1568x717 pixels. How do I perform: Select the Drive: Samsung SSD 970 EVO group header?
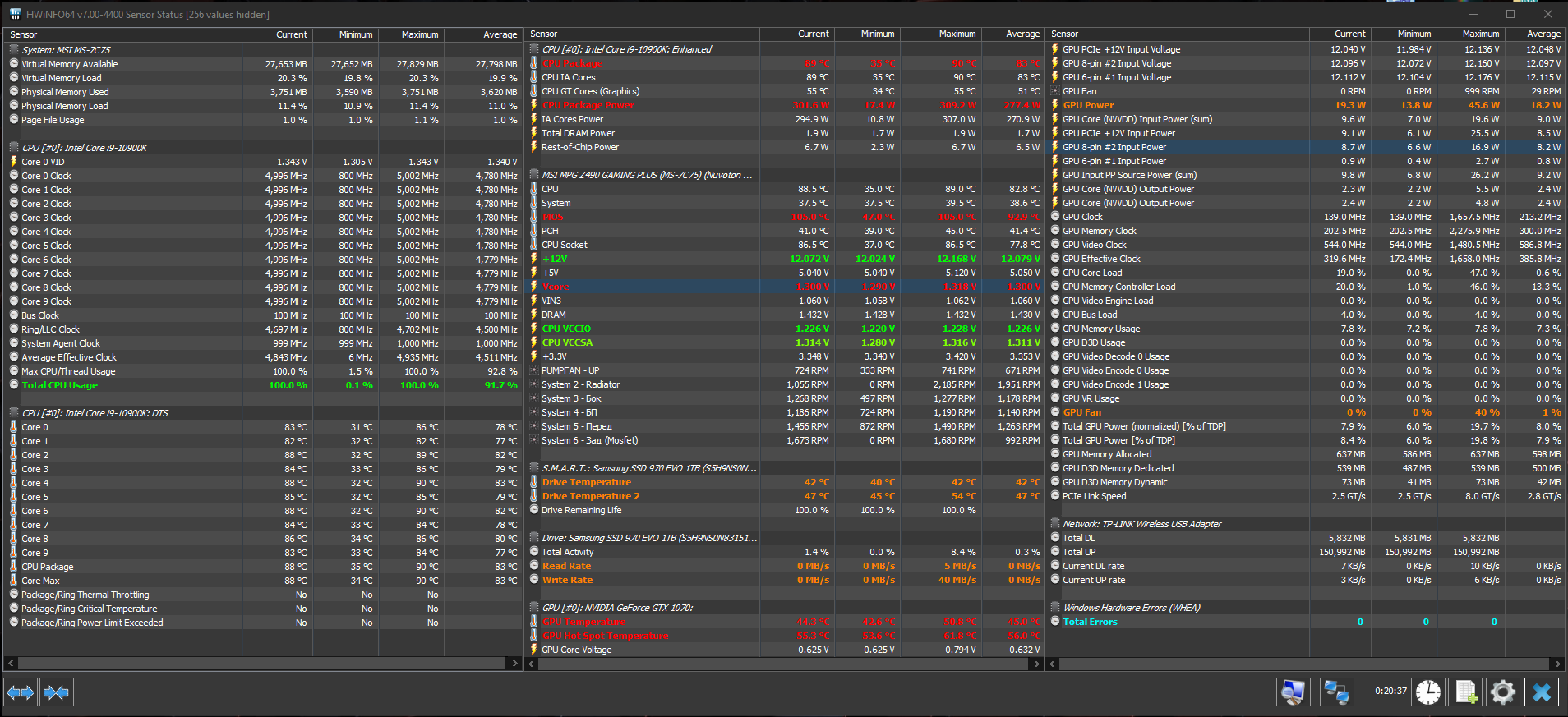click(784, 538)
